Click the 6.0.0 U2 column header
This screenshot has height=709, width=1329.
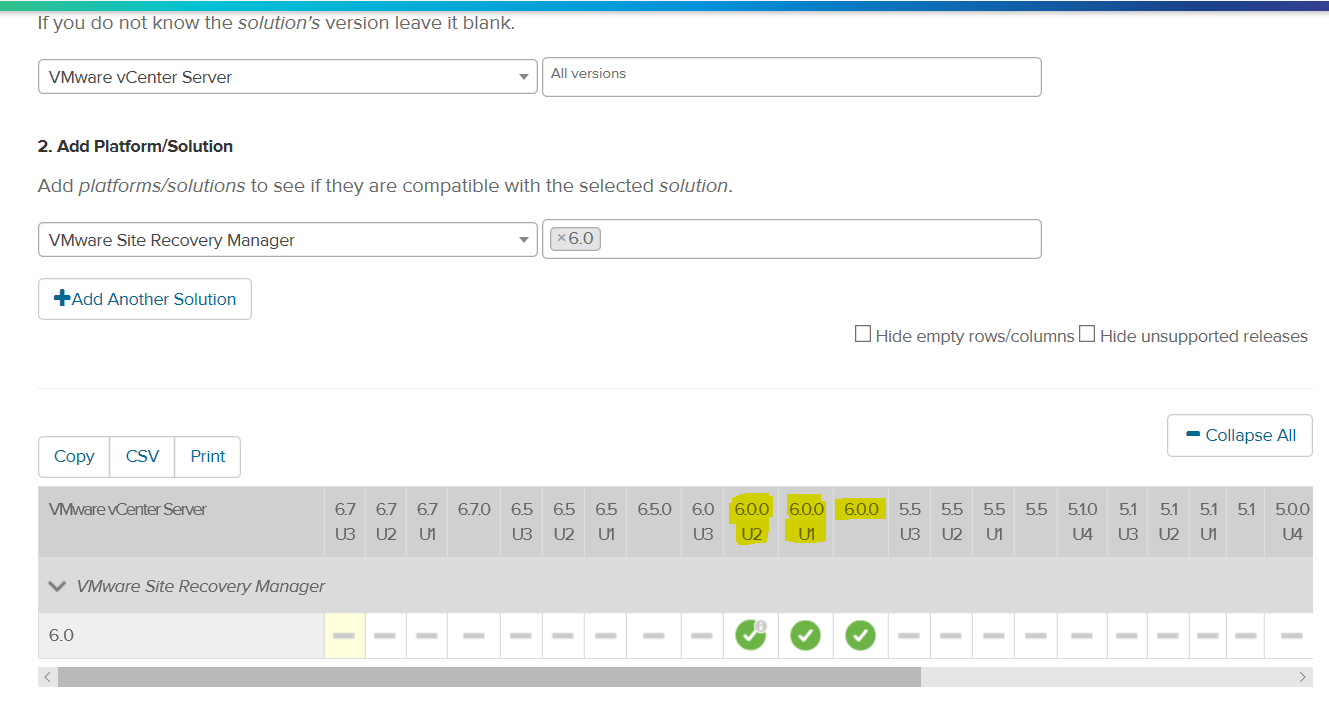point(751,521)
